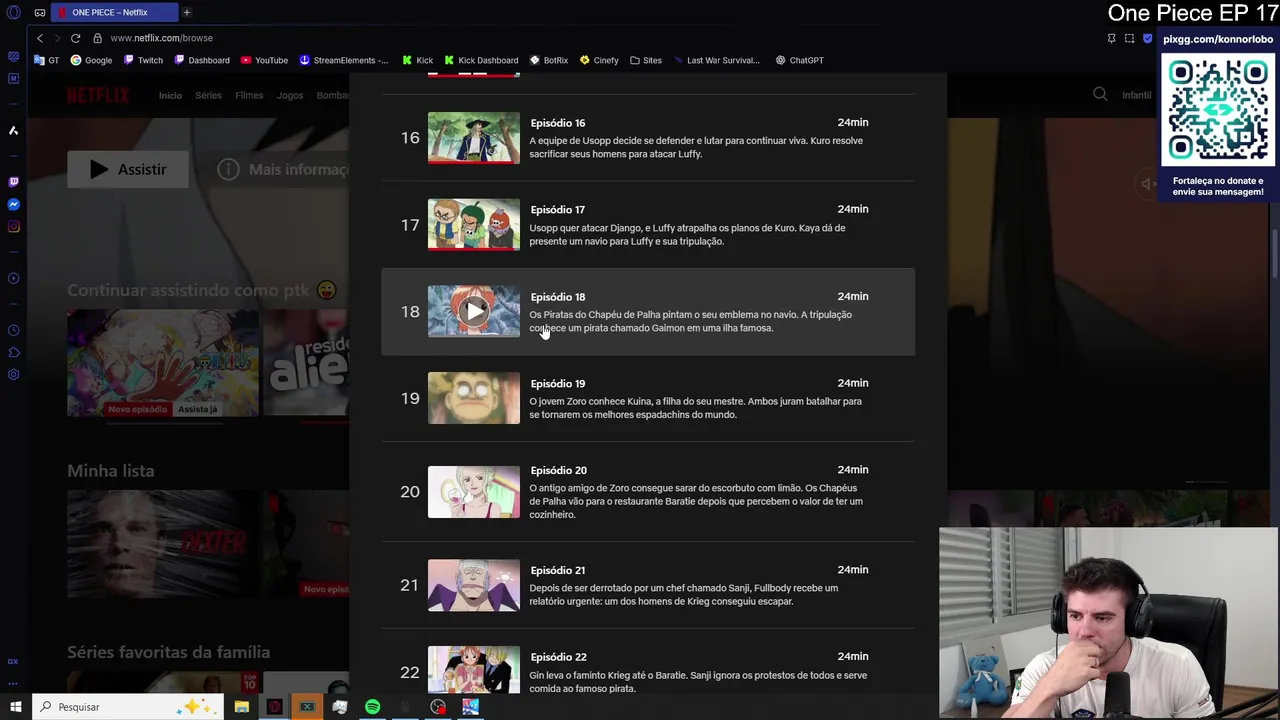Go back using the browser back arrow

tap(40, 38)
